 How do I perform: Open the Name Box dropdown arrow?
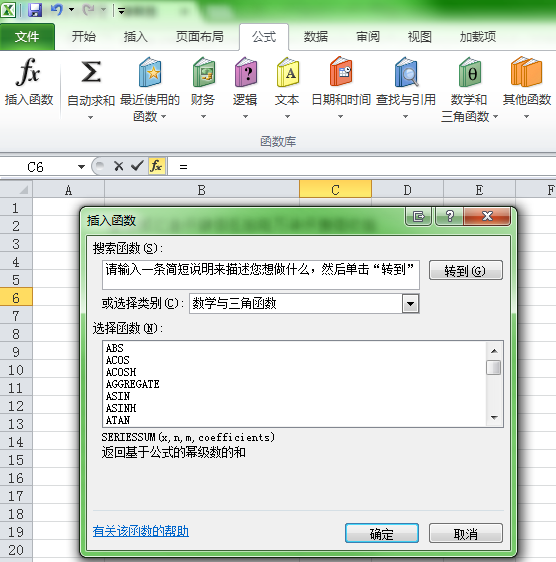pyautogui.click(x=81, y=167)
